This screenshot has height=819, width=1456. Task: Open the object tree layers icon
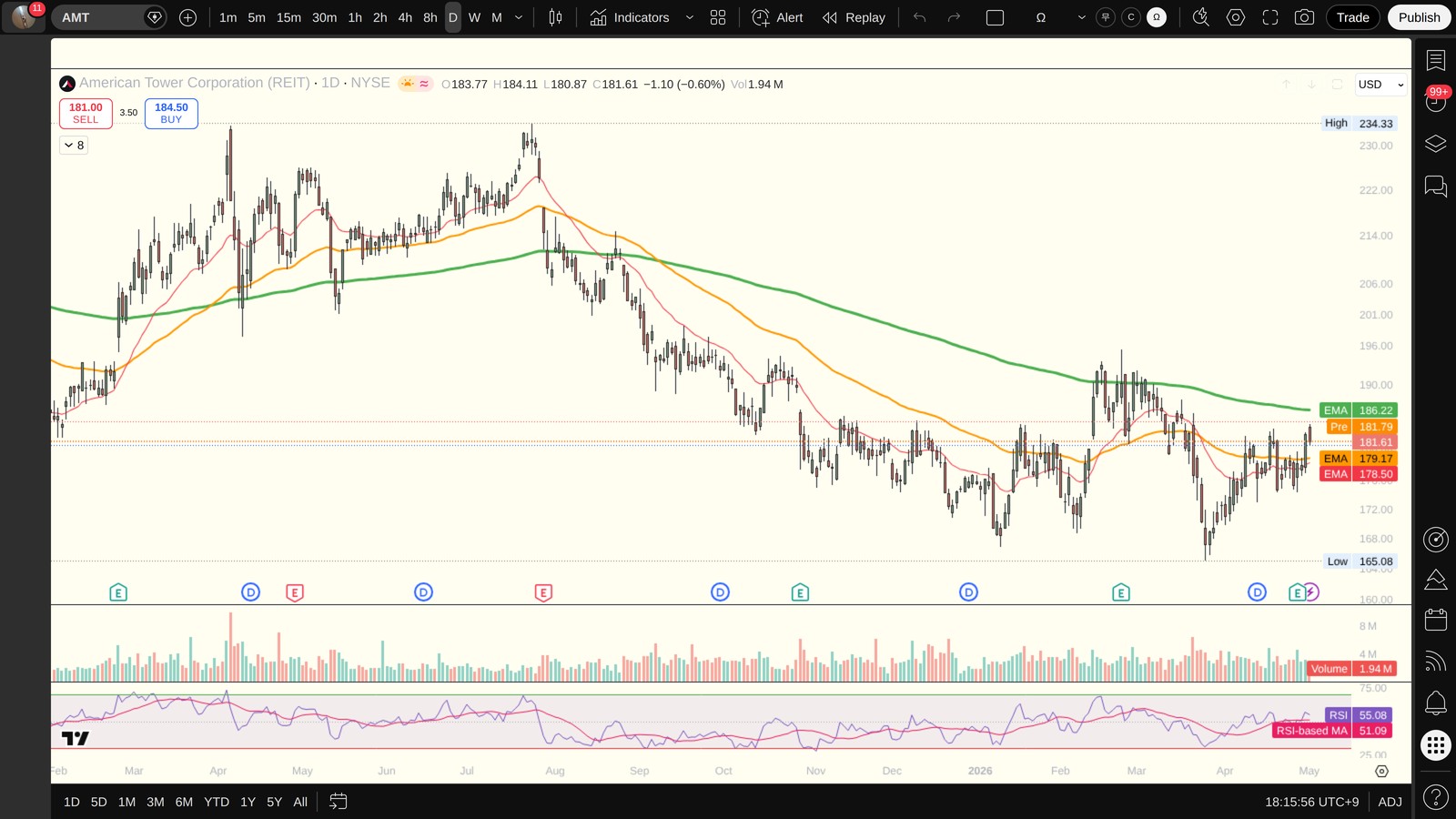click(1436, 144)
